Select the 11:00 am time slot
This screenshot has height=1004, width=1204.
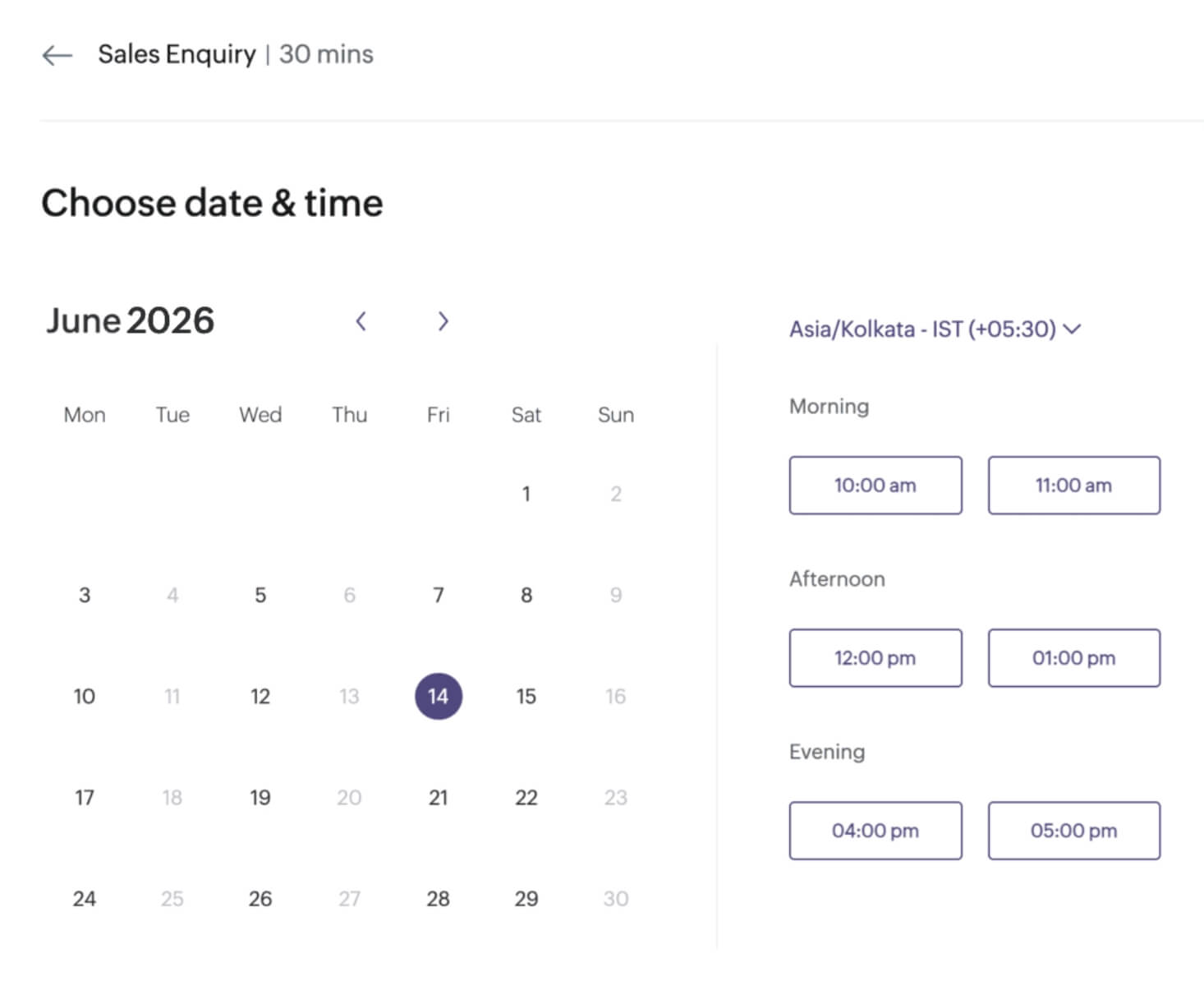[1073, 486]
